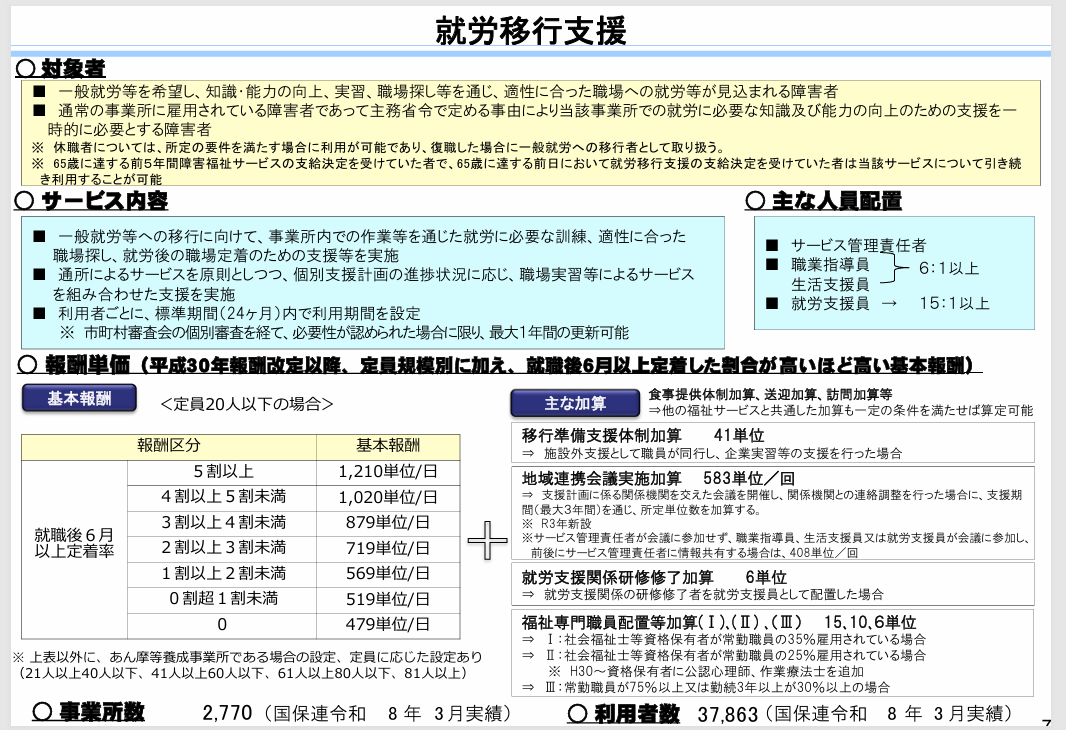Click the 就労移行支援 page title
This screenshot has height=730, width=1066.
coord(531,31)
